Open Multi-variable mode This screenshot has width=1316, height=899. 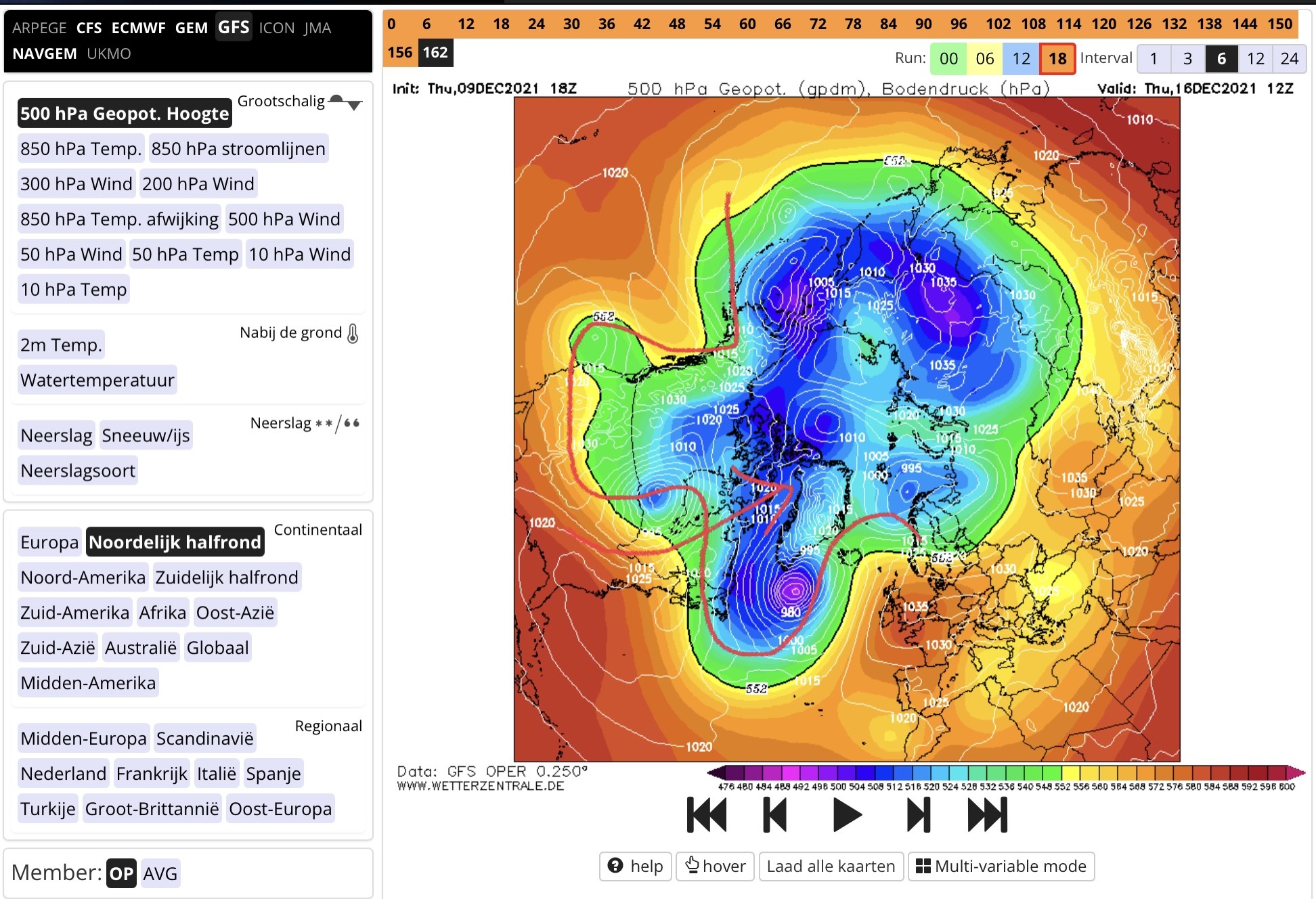(x=1001, y=866)
